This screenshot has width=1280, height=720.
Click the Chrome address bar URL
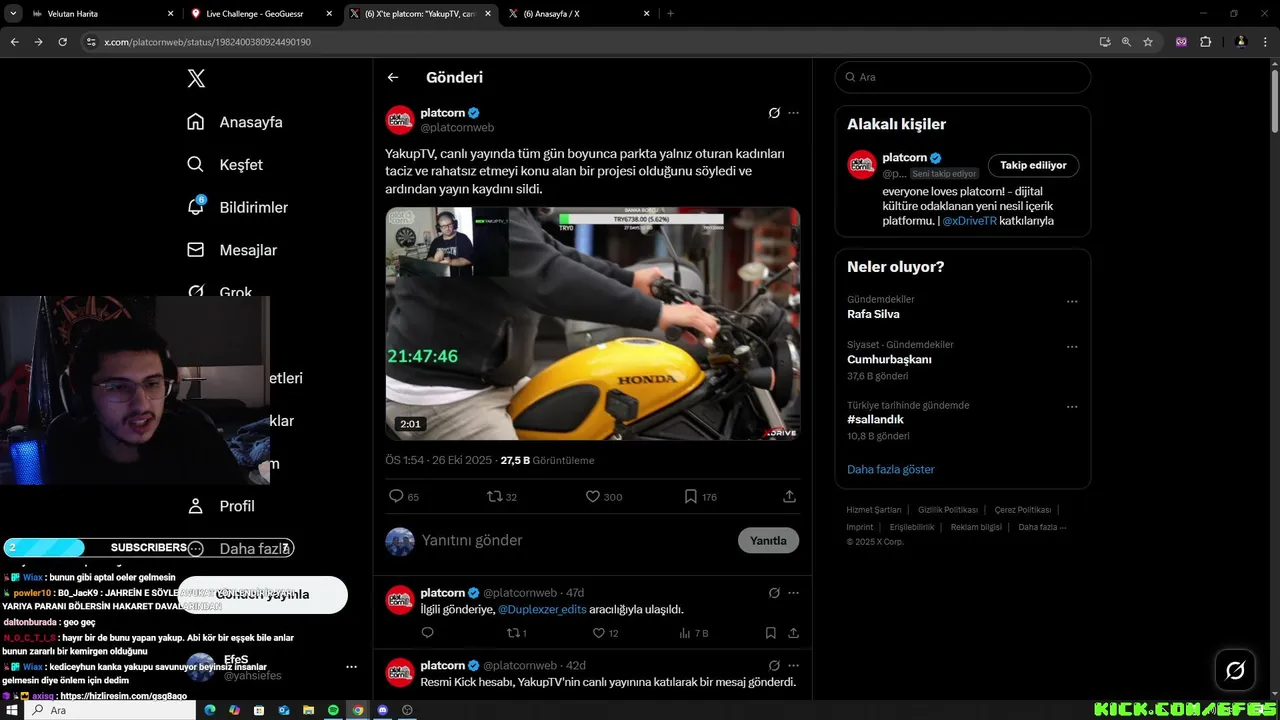pyautogui.click(x=207, y=42)
